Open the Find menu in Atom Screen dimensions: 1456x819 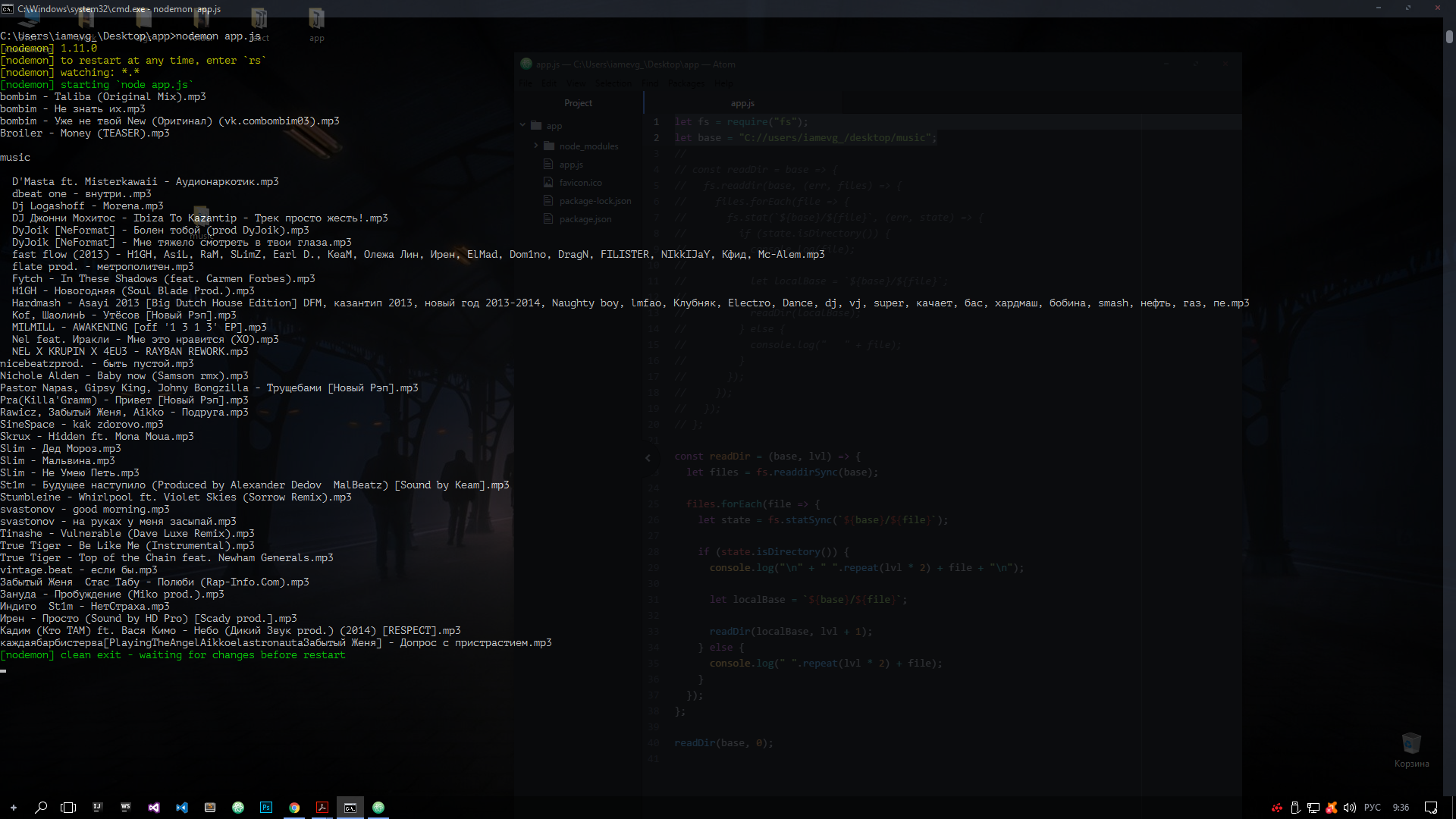(650, 83)
